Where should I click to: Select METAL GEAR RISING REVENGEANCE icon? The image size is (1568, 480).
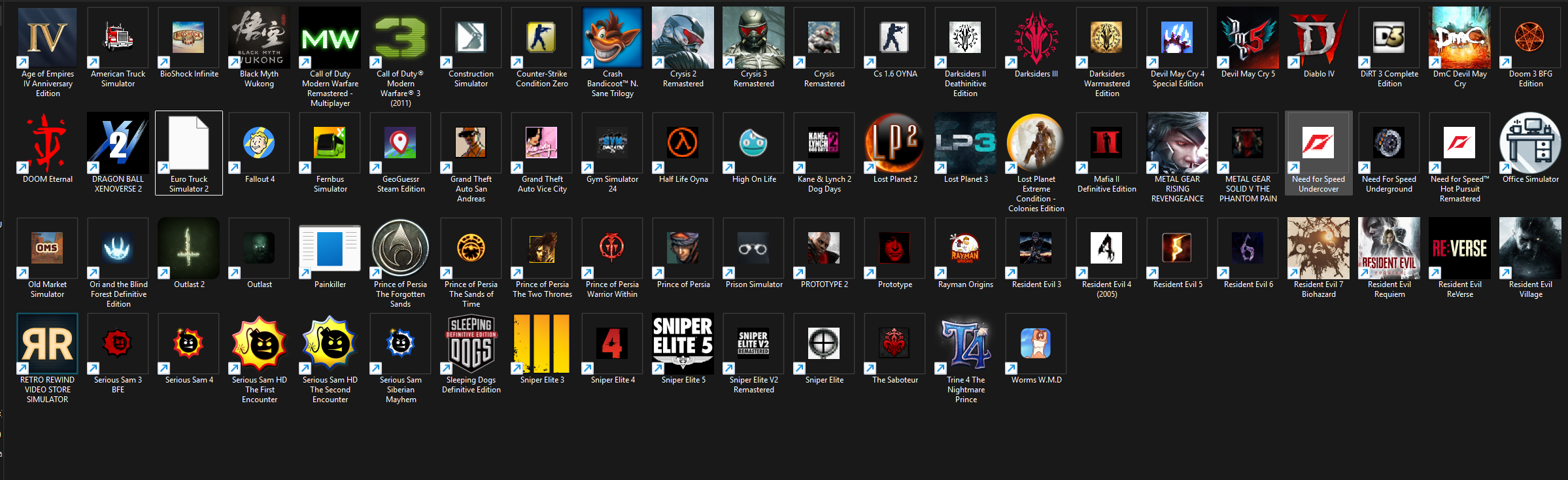click(1177, 143)
